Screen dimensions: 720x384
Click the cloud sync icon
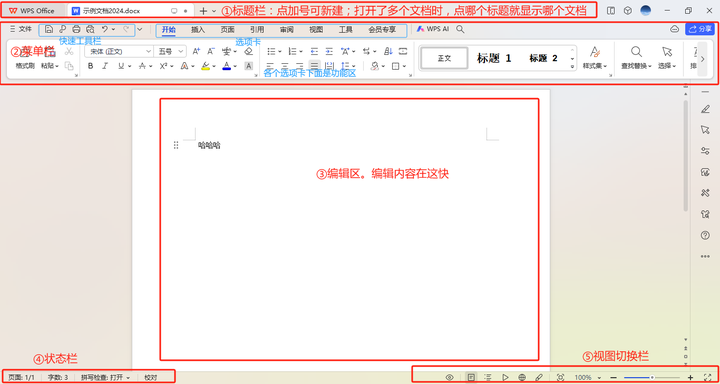tap(675, 29)
